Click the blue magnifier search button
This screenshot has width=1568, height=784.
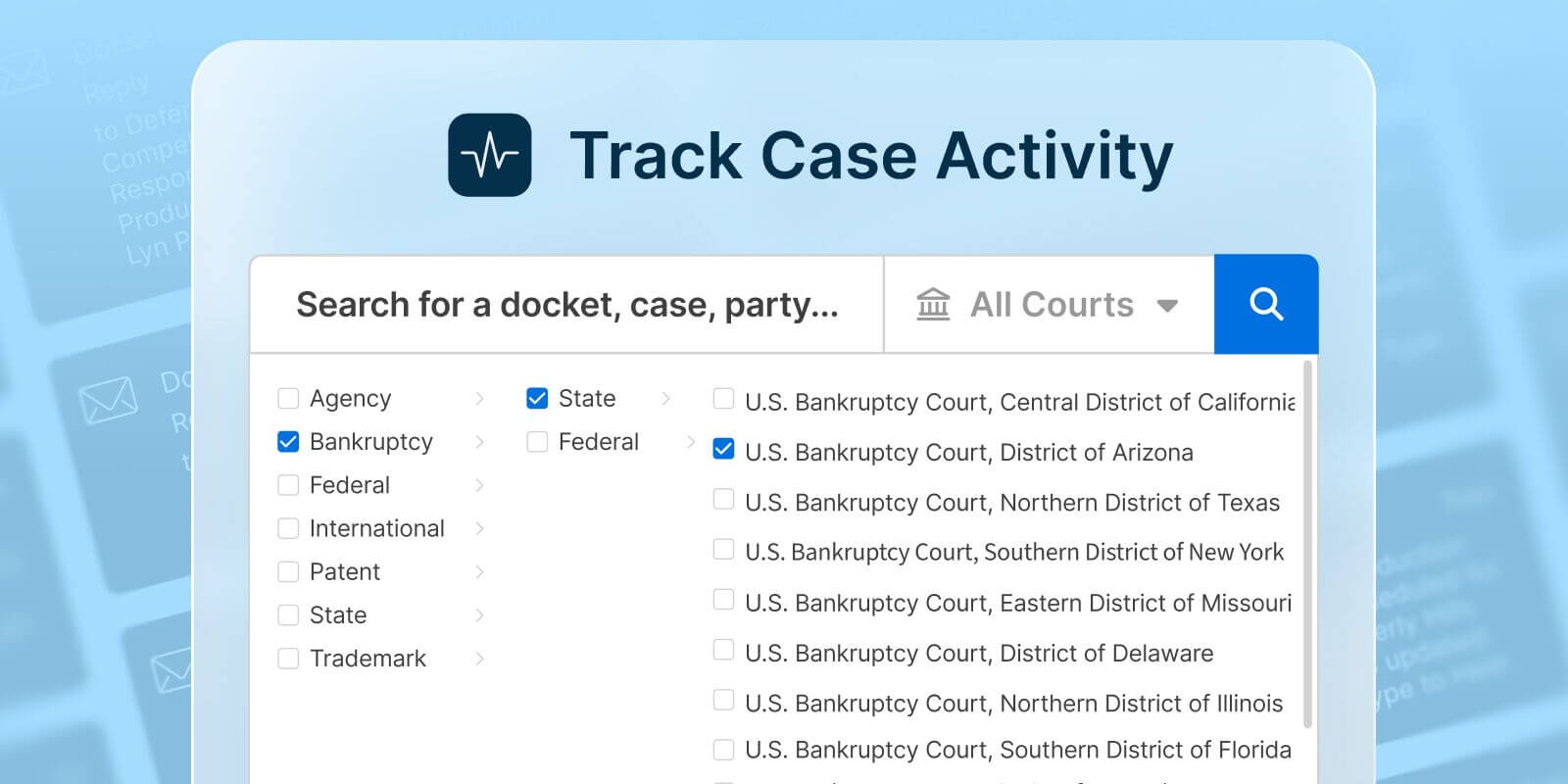(x=1266, y=304)
